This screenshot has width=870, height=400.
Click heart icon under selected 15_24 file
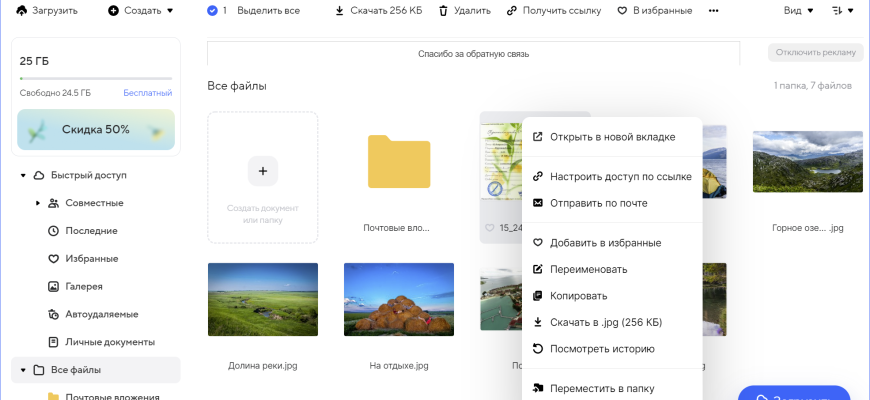coord(490,228)
